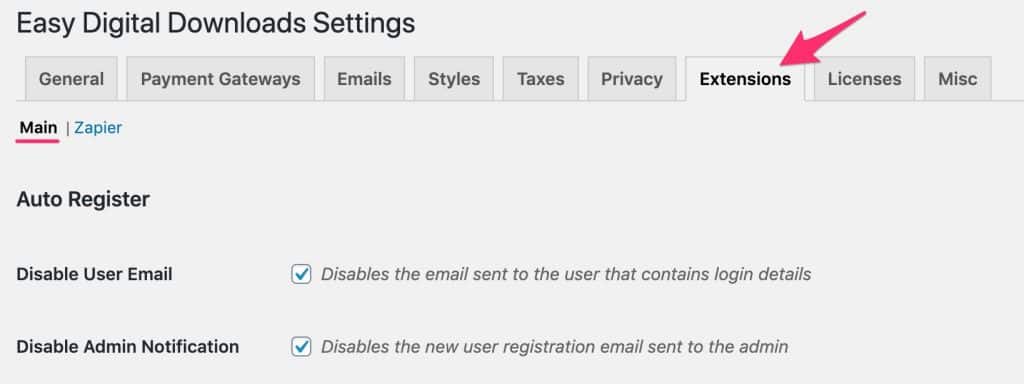Screen dimensions: 1024x384
Task: Click the description about login details email
Action: click(566, 274)
